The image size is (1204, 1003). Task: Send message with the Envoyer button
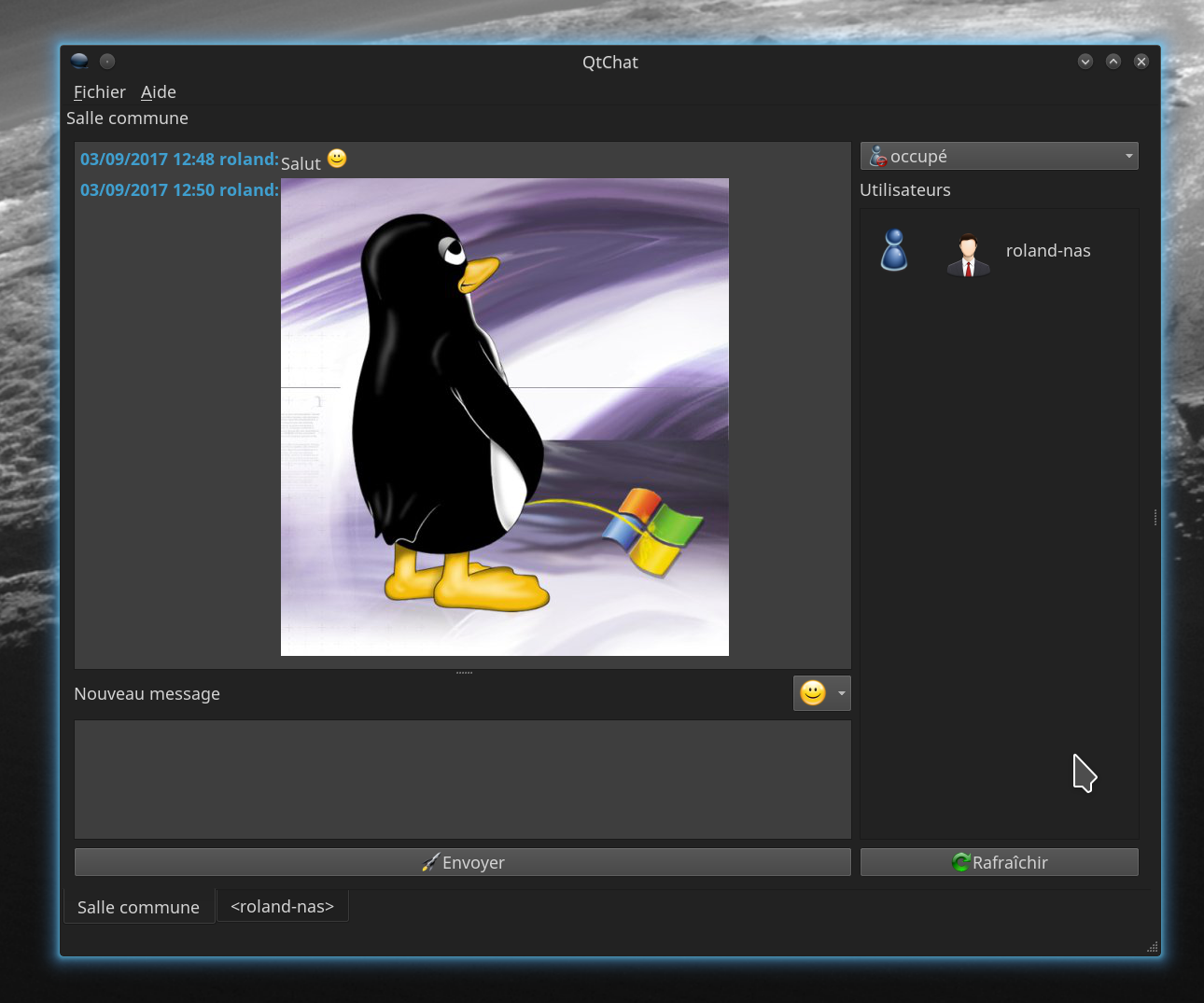click(x=463, y=862)
